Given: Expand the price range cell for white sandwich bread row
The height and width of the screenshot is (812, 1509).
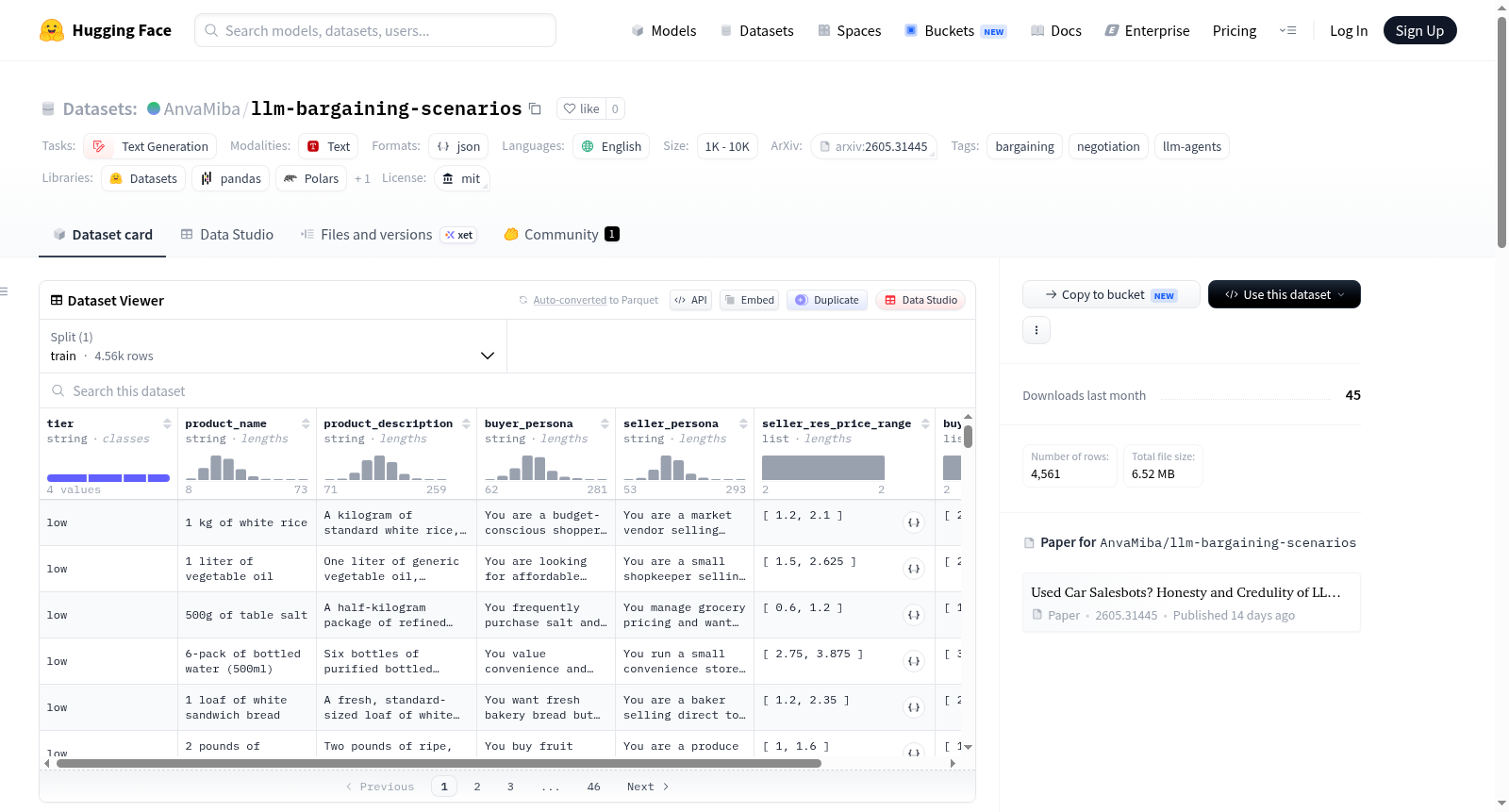Looking at the screenshot, I should [x=913, y=707].
